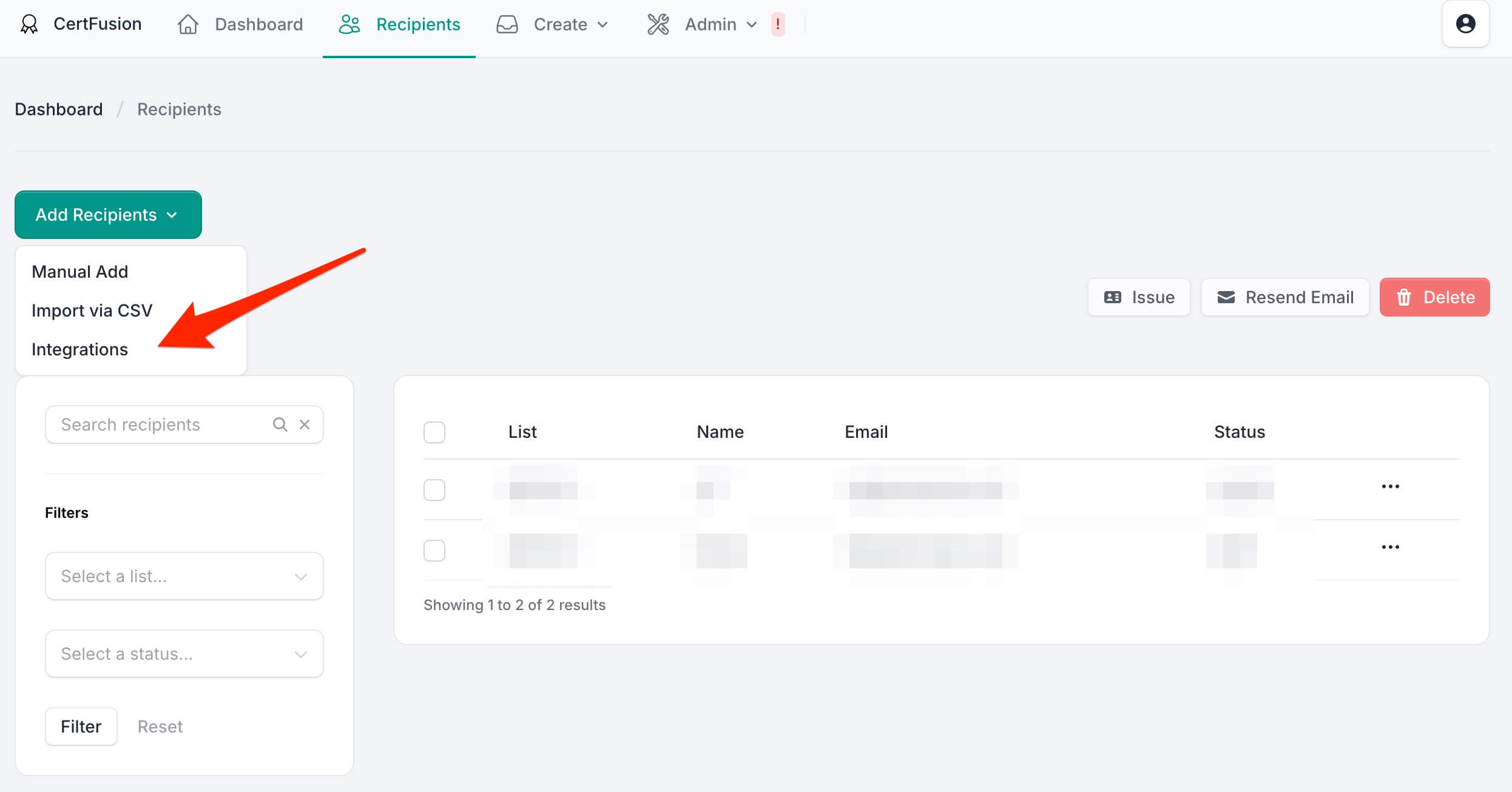Screen dimensions: 1512x792
Task: Go to the Dashboard nav tab
Action: pos(240,24)
